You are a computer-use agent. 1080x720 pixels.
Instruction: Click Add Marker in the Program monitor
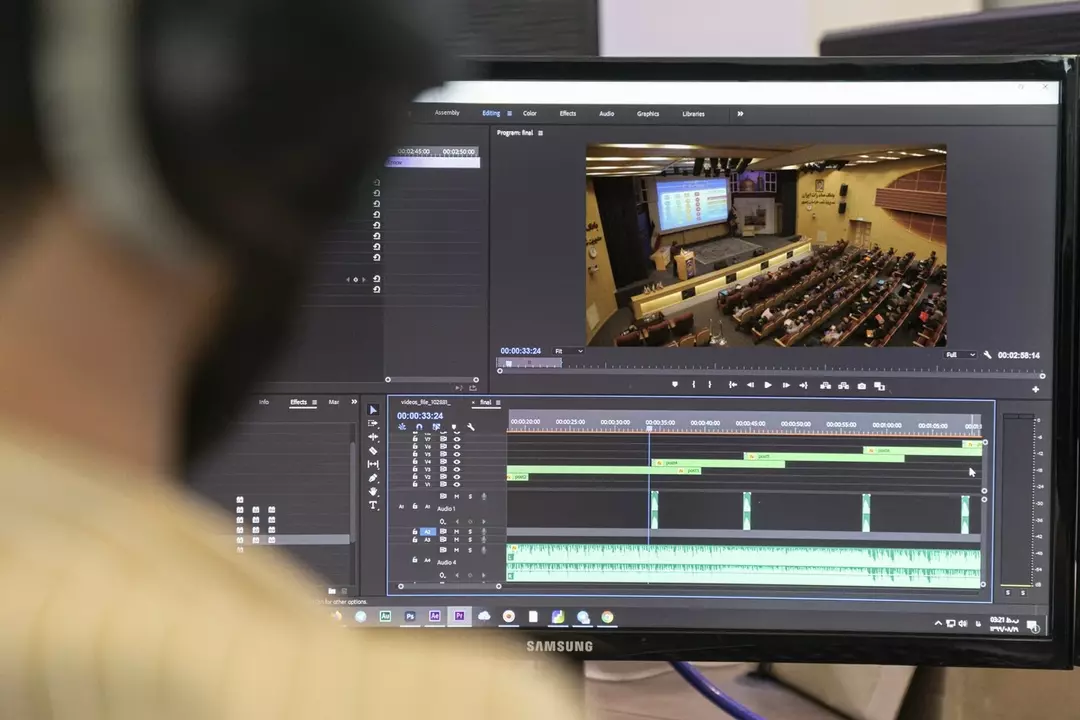pyautogui.click(x=675, y=384)
